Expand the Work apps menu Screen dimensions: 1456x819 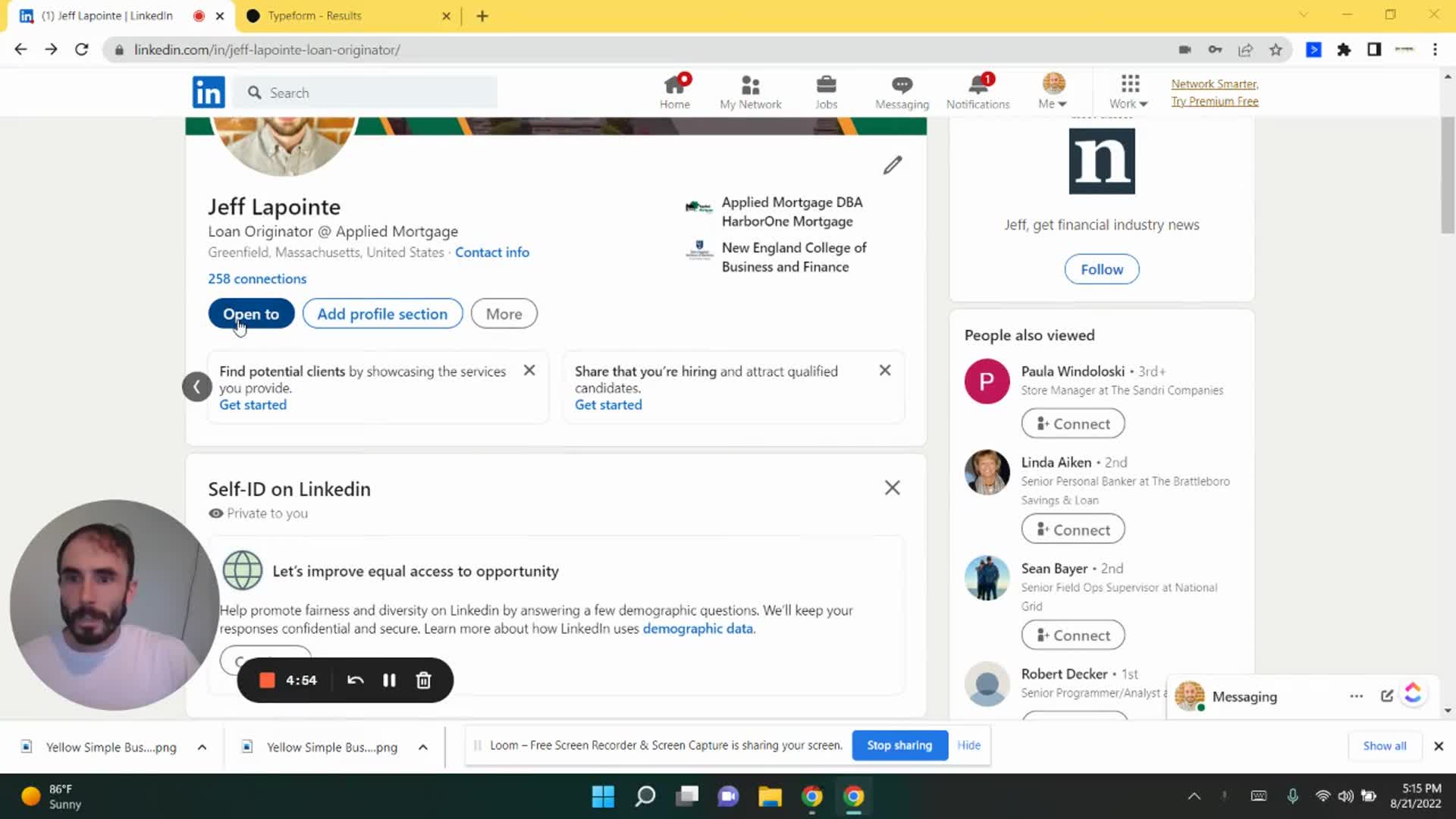(x=1128, y=93)
